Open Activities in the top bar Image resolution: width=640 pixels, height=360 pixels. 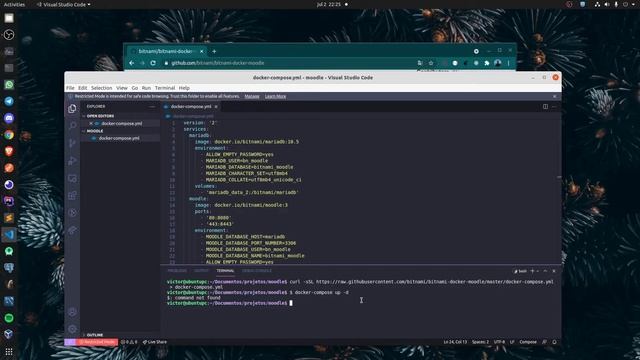(14, 4)
